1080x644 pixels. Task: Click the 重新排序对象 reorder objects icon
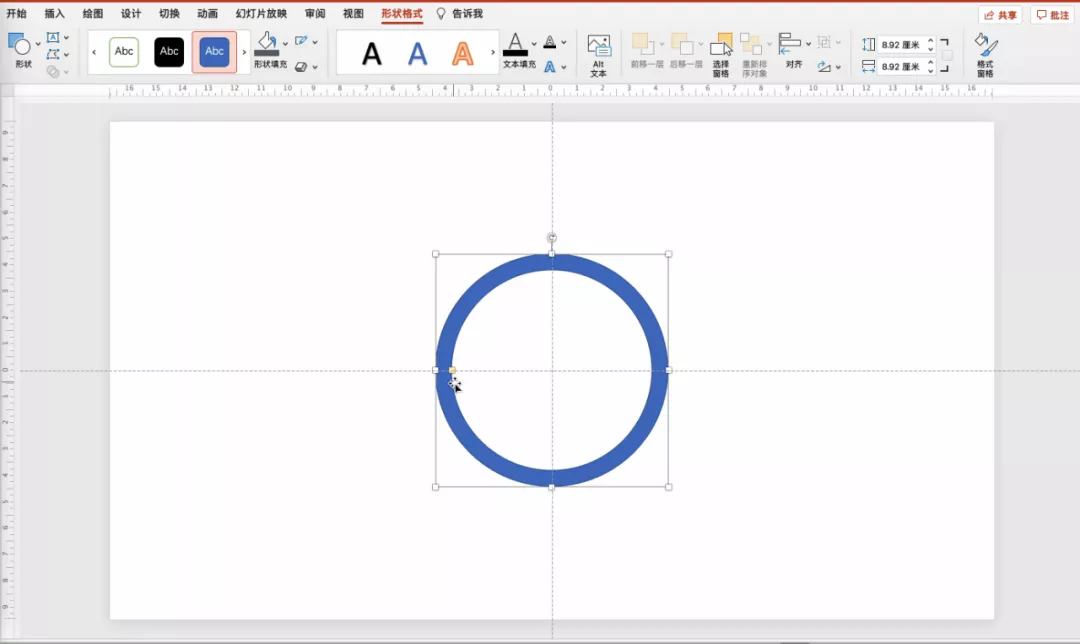click(x=751, y=44)
